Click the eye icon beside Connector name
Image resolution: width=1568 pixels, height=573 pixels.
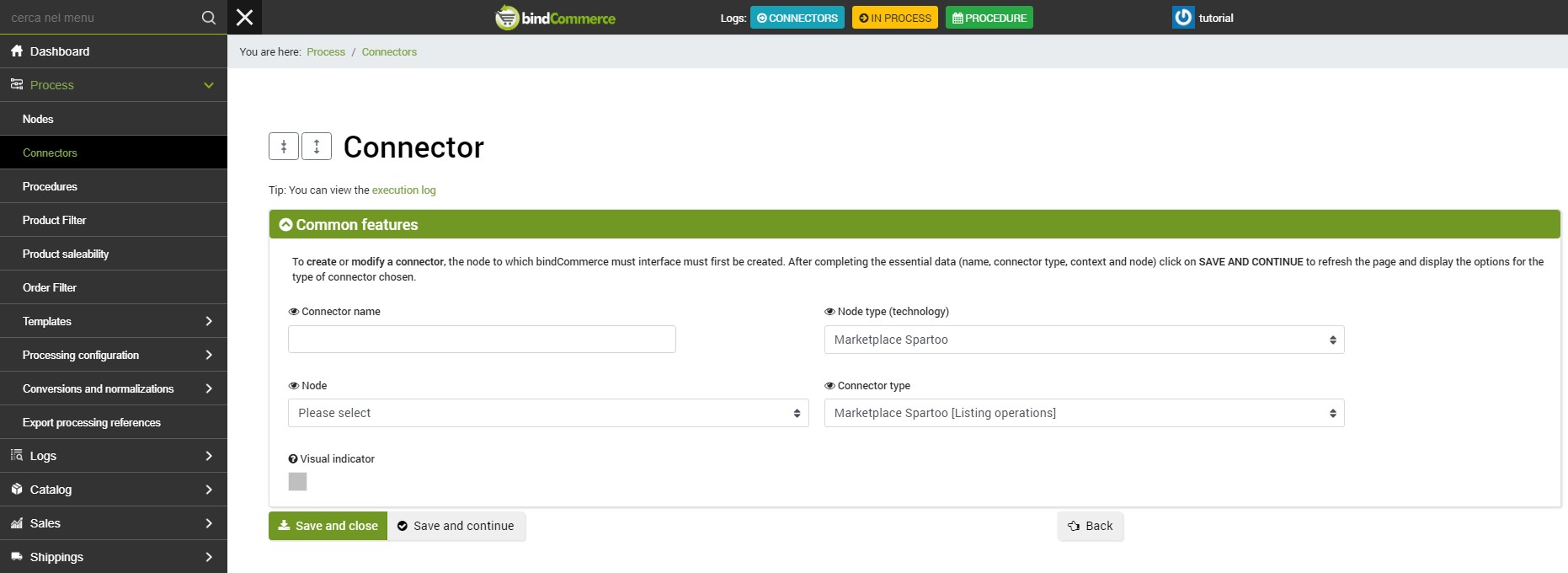[x=294, y=312]
